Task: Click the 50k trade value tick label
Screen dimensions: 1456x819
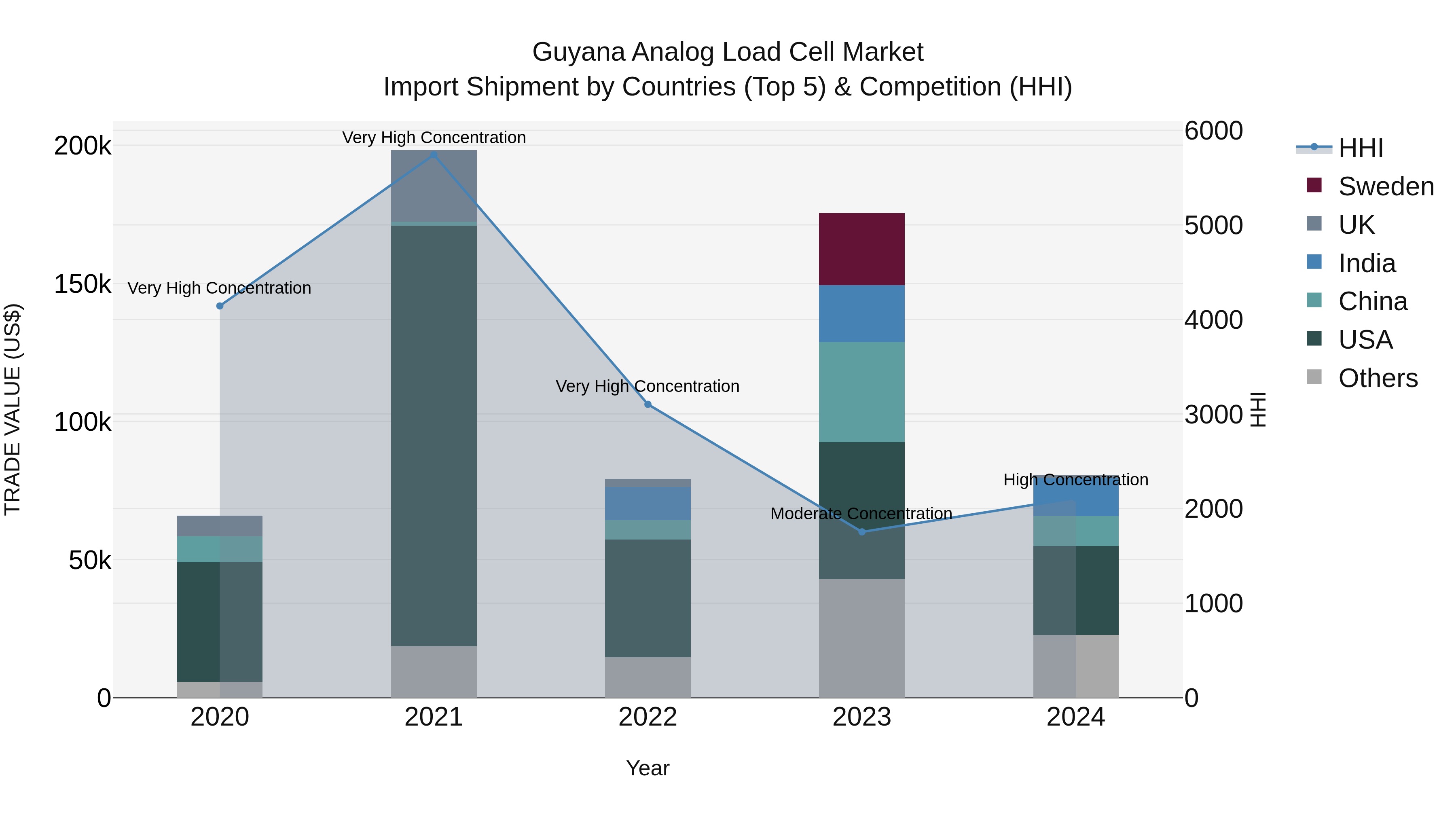Action: [90, 560]
